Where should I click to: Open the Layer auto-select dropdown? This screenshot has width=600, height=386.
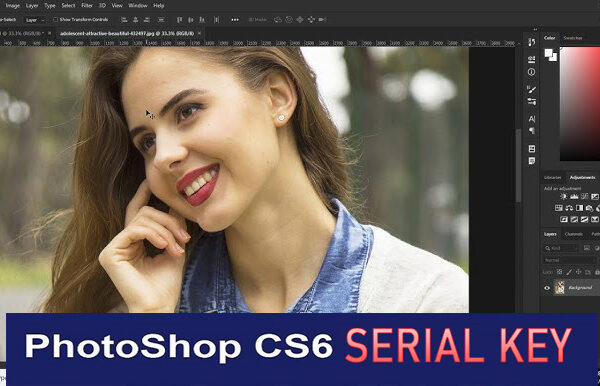tap(34, 20)
